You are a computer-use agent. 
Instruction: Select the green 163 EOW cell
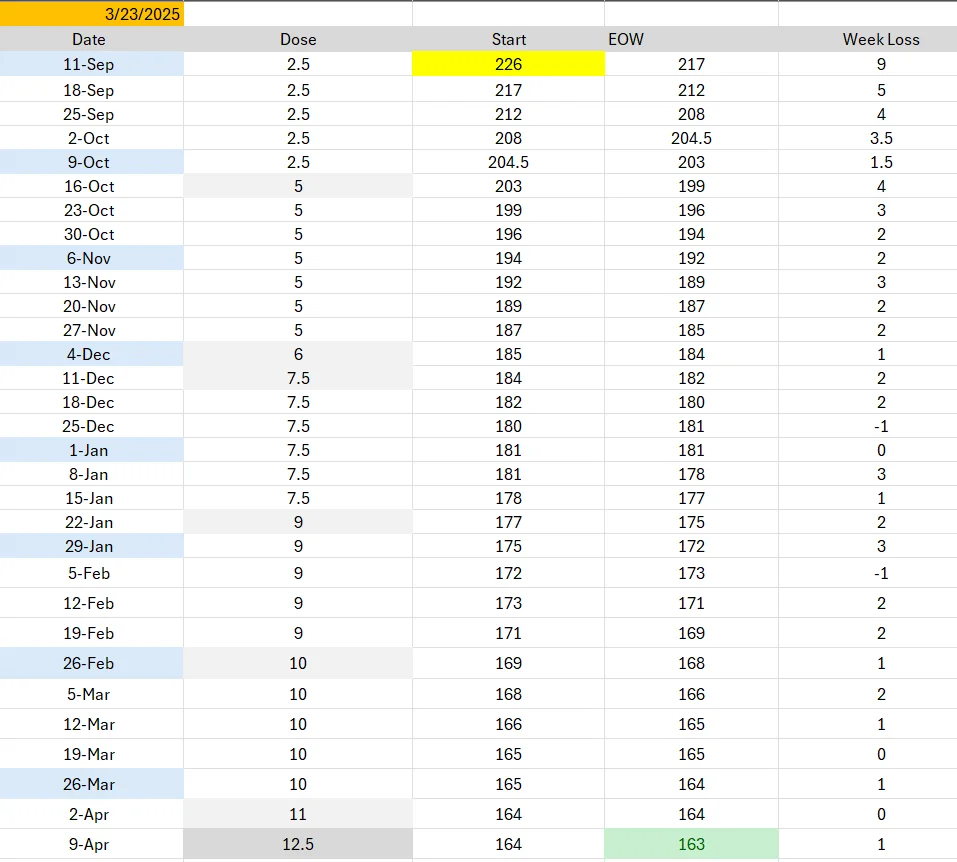692,844
